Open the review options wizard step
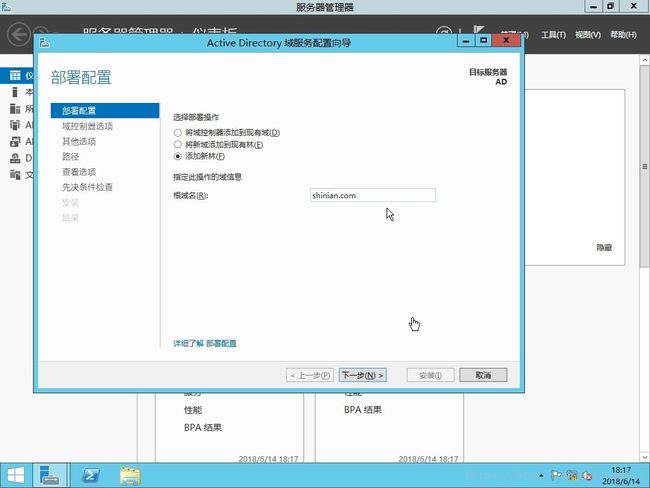650x488 pixels. point(79,172)
